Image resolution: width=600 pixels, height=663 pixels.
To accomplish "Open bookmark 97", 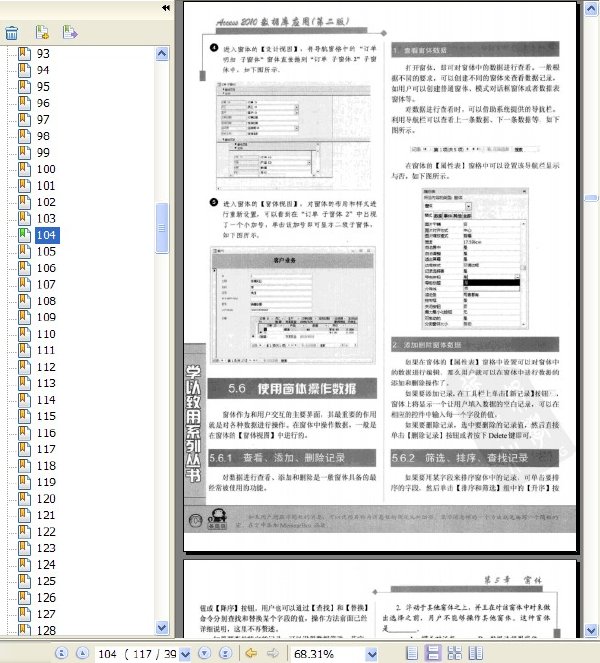I will (x=43, y=120).
